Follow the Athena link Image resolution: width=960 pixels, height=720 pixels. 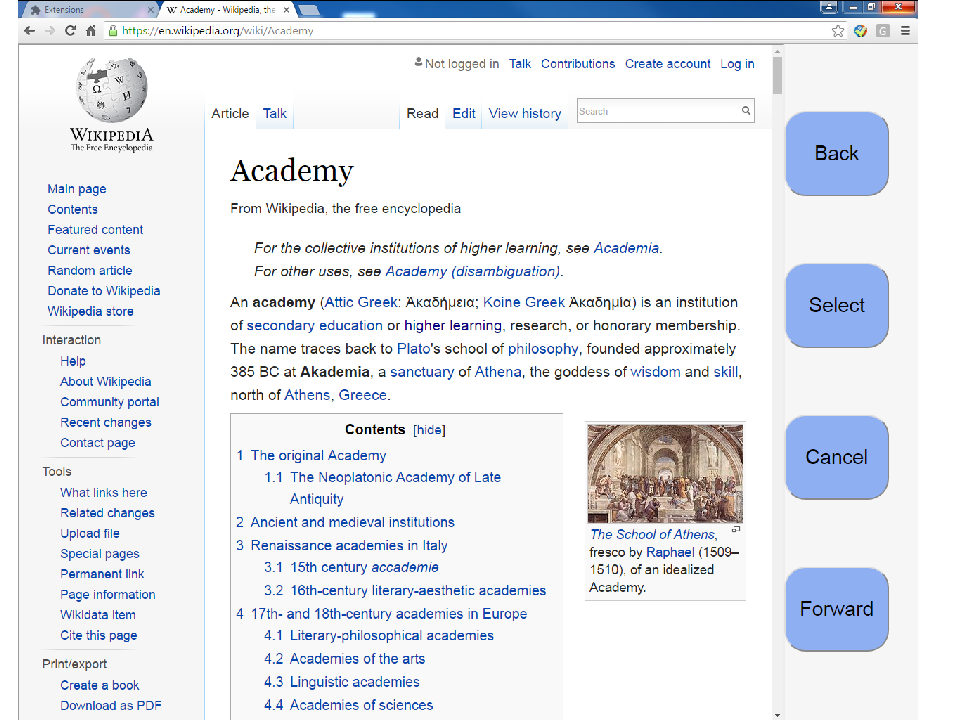point(498,372)
